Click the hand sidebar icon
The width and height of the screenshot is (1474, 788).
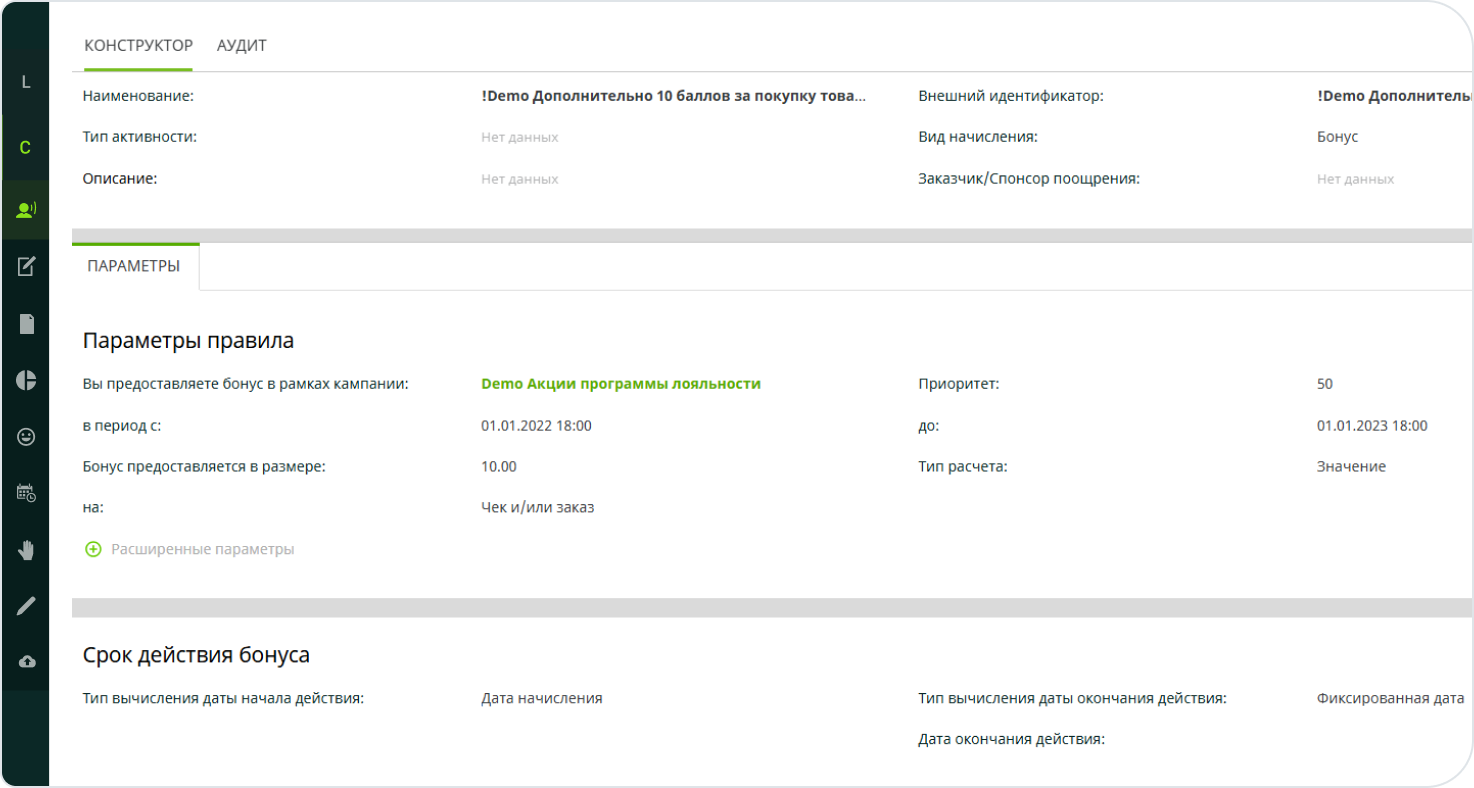tap(26, 549)
